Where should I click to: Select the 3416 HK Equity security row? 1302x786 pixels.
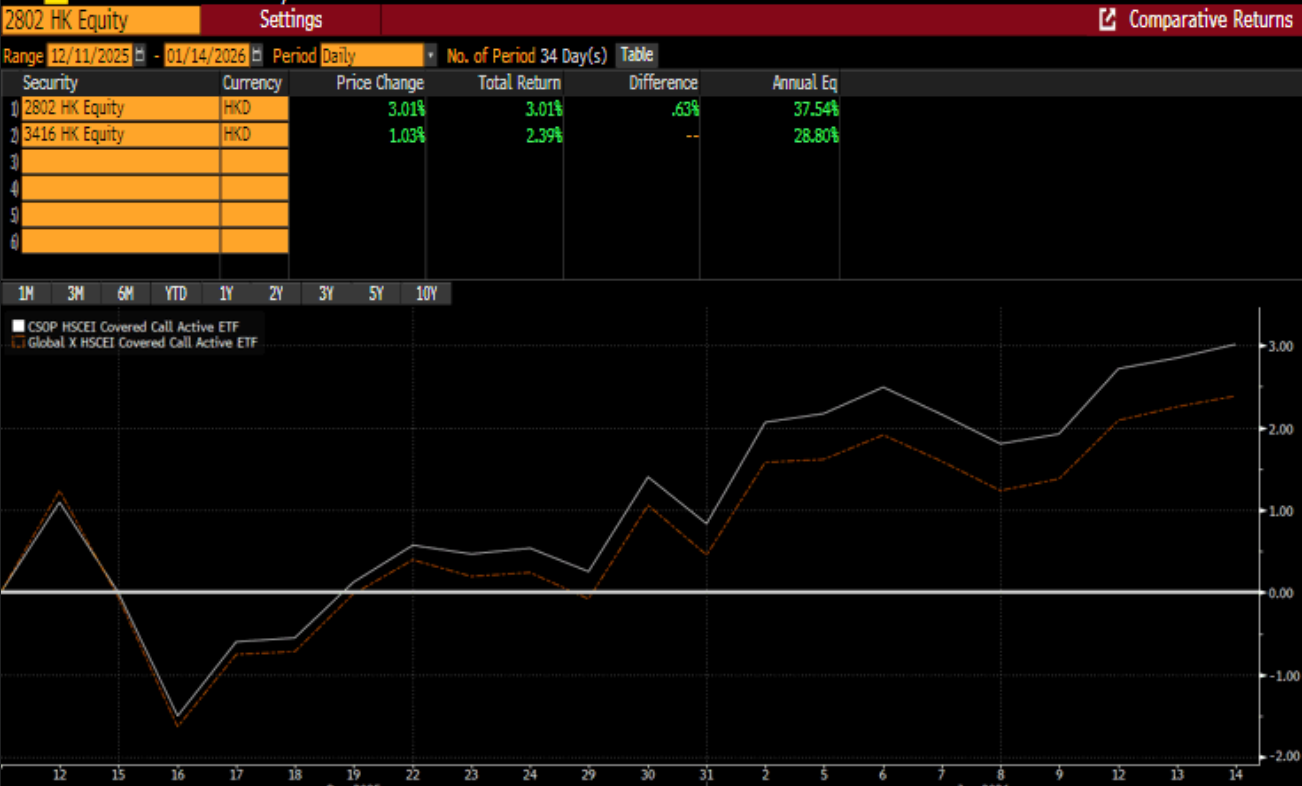120,135
